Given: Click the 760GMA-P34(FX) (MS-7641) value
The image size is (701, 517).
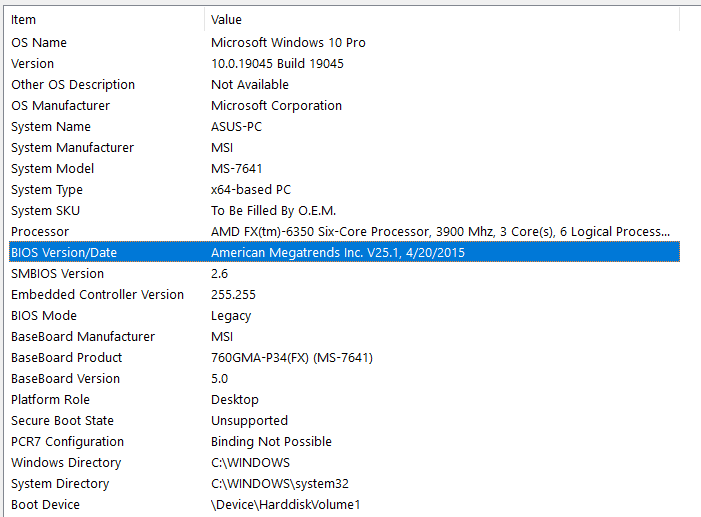Looking at the screenshot, I should 292,357.
